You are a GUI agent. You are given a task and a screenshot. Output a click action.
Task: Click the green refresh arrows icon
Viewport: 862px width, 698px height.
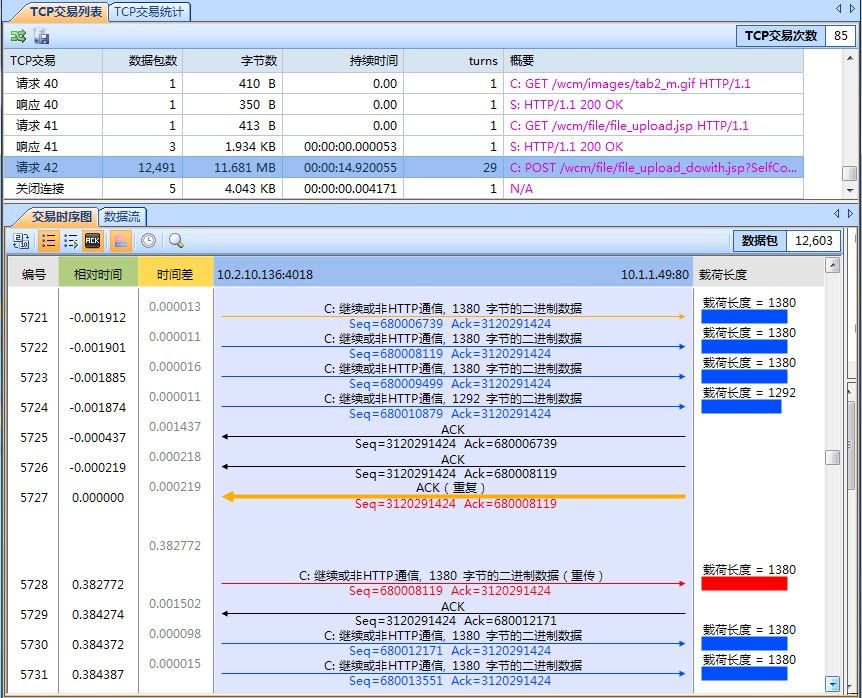coord(18,36)
